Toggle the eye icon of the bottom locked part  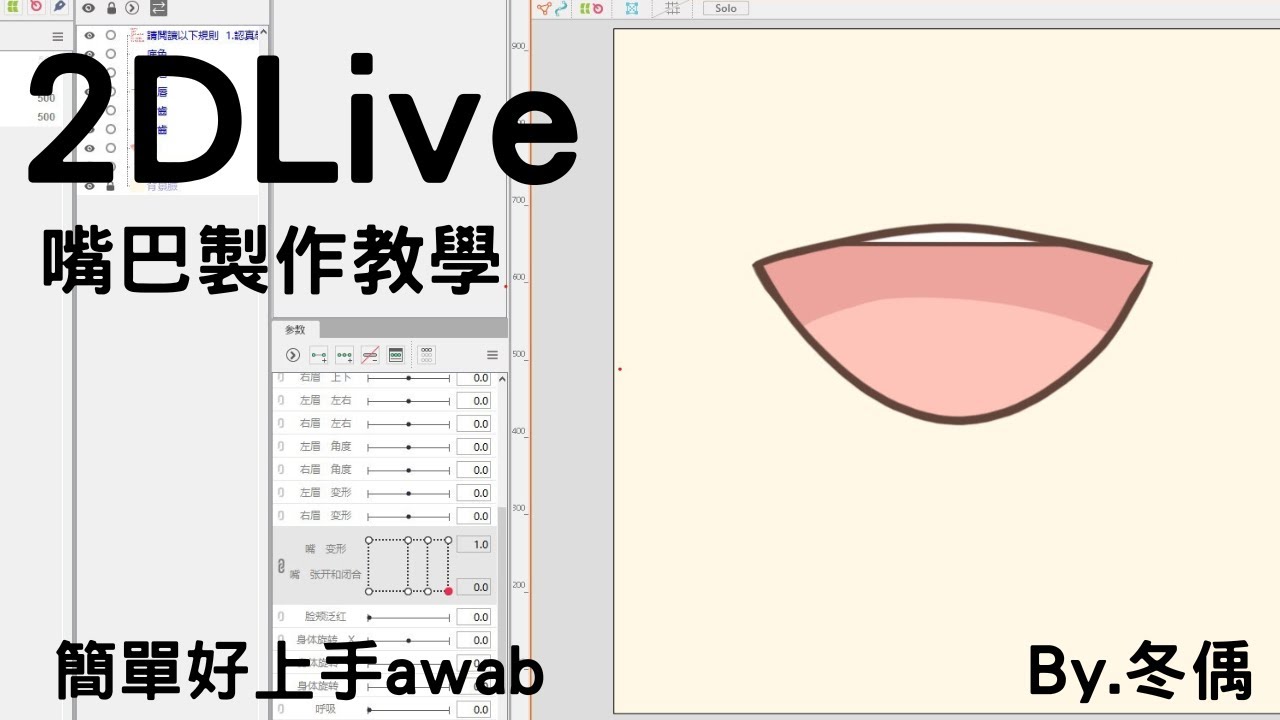tap(89, 186)
